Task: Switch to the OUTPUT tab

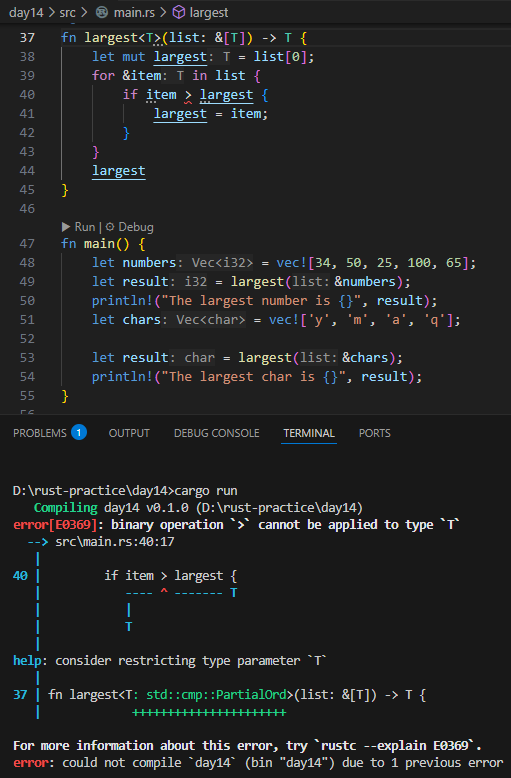Action: click(129, 433)
